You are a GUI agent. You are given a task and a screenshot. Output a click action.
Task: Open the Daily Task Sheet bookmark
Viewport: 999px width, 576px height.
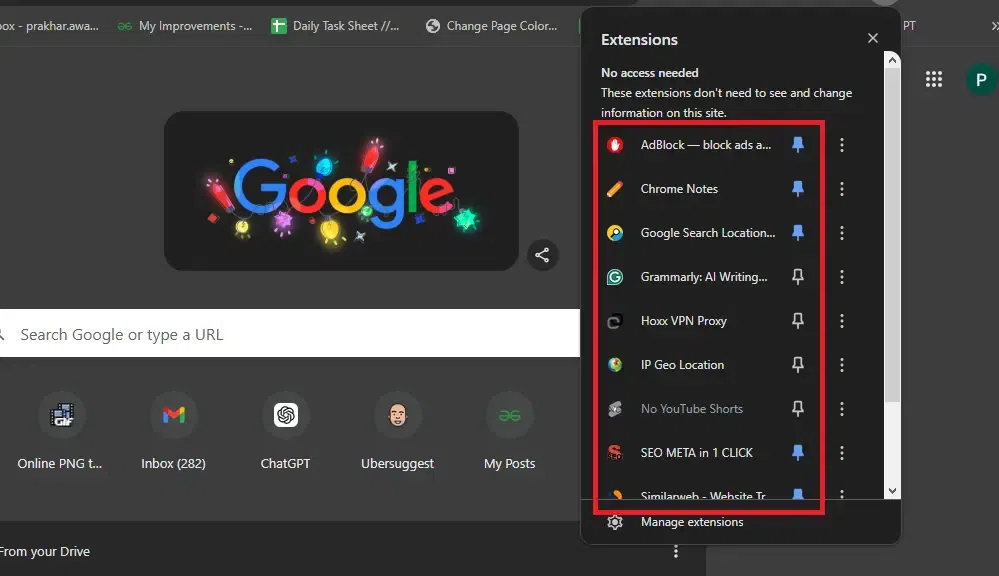click(x=336, y=26)
